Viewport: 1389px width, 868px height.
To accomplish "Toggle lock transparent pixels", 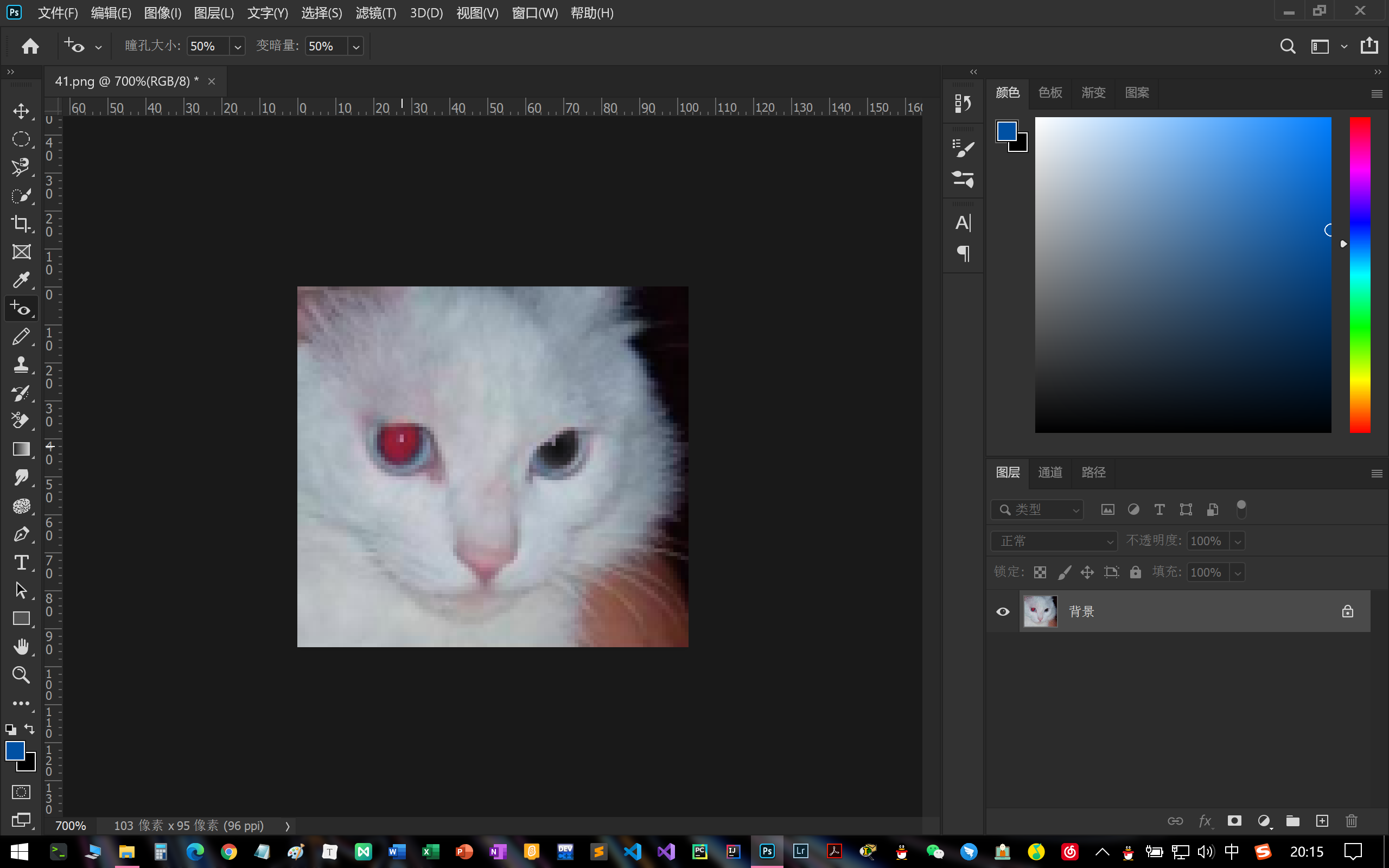I will [1040, 572].
